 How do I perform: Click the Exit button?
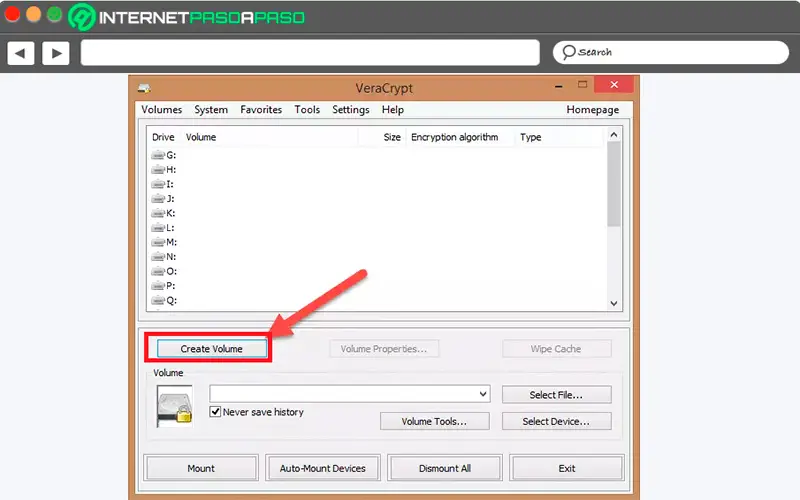(567, 468)
